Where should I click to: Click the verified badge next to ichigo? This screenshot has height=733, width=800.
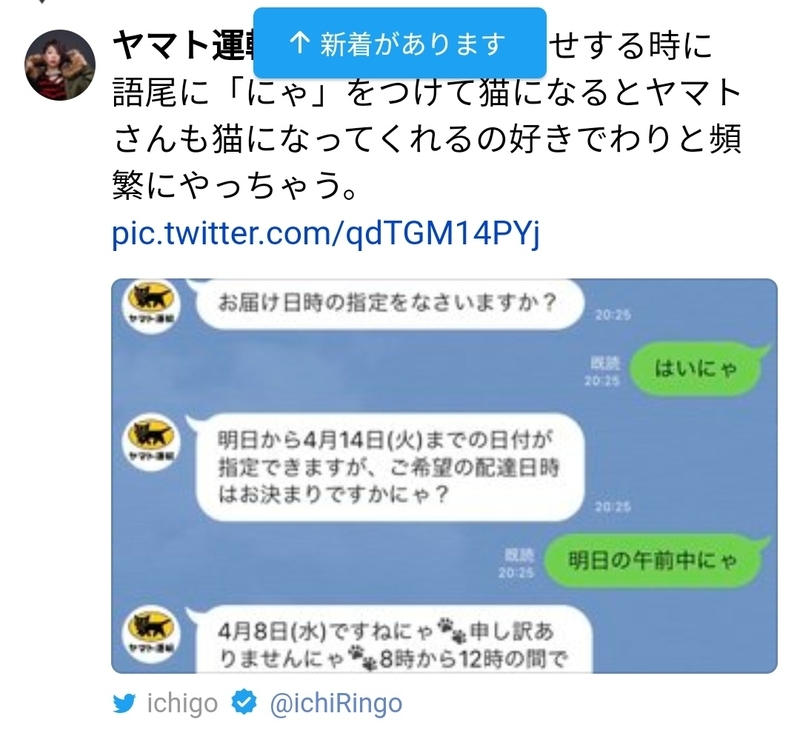[244, 702]
